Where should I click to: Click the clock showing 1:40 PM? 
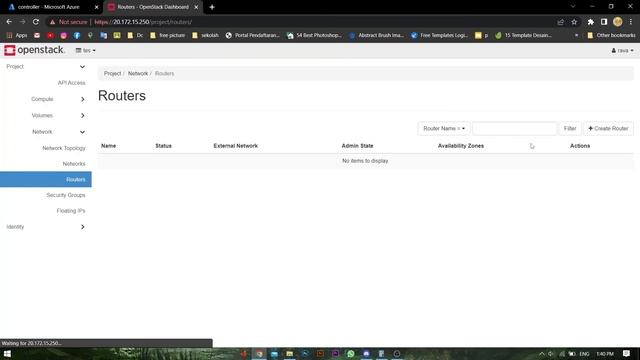tap(605, 354)
